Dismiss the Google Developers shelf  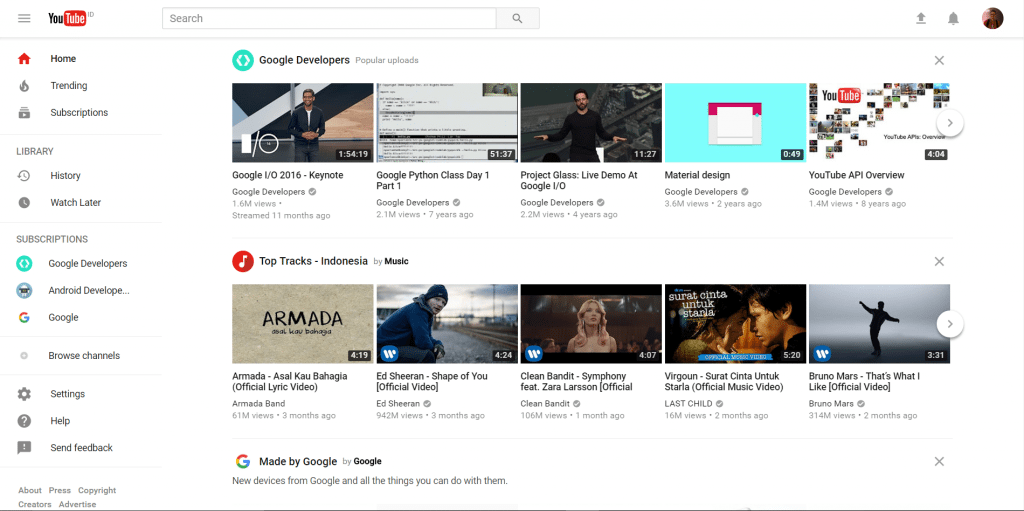coord(939,60)
